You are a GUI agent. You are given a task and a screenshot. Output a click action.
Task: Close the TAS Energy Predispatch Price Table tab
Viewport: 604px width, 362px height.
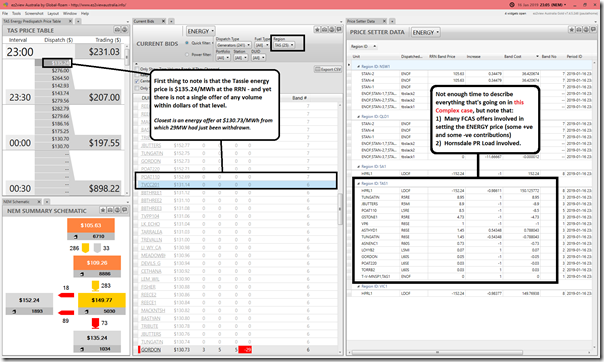click(x=70, y=21)
